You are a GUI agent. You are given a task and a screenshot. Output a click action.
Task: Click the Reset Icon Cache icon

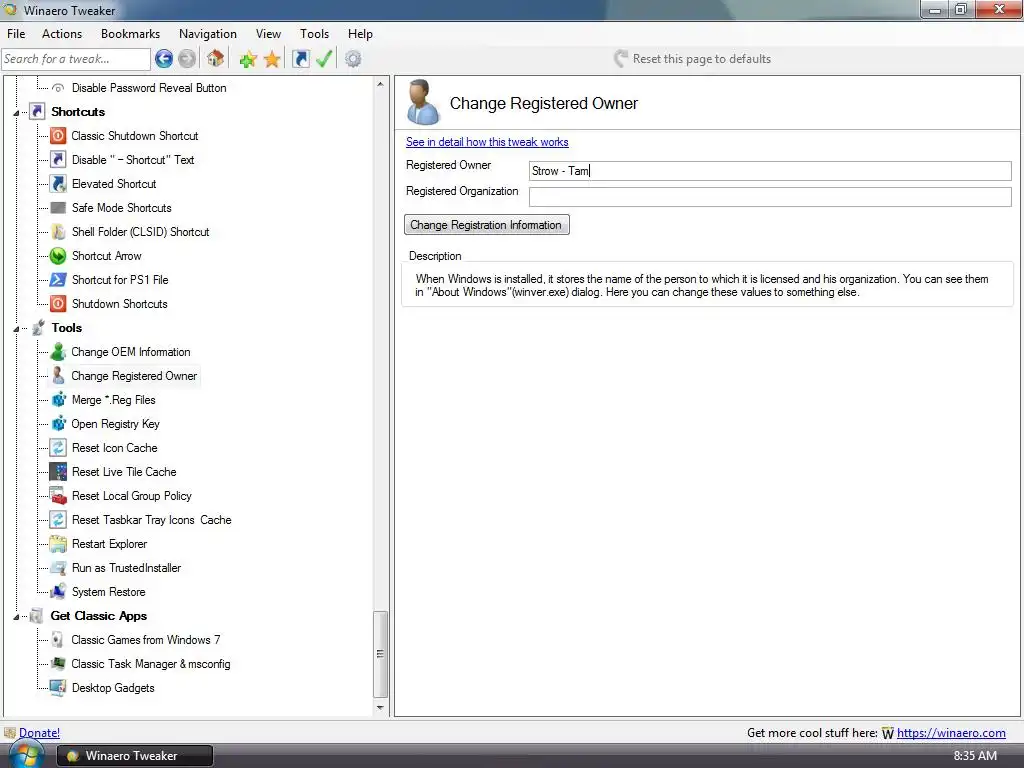[x=58, y=448]
